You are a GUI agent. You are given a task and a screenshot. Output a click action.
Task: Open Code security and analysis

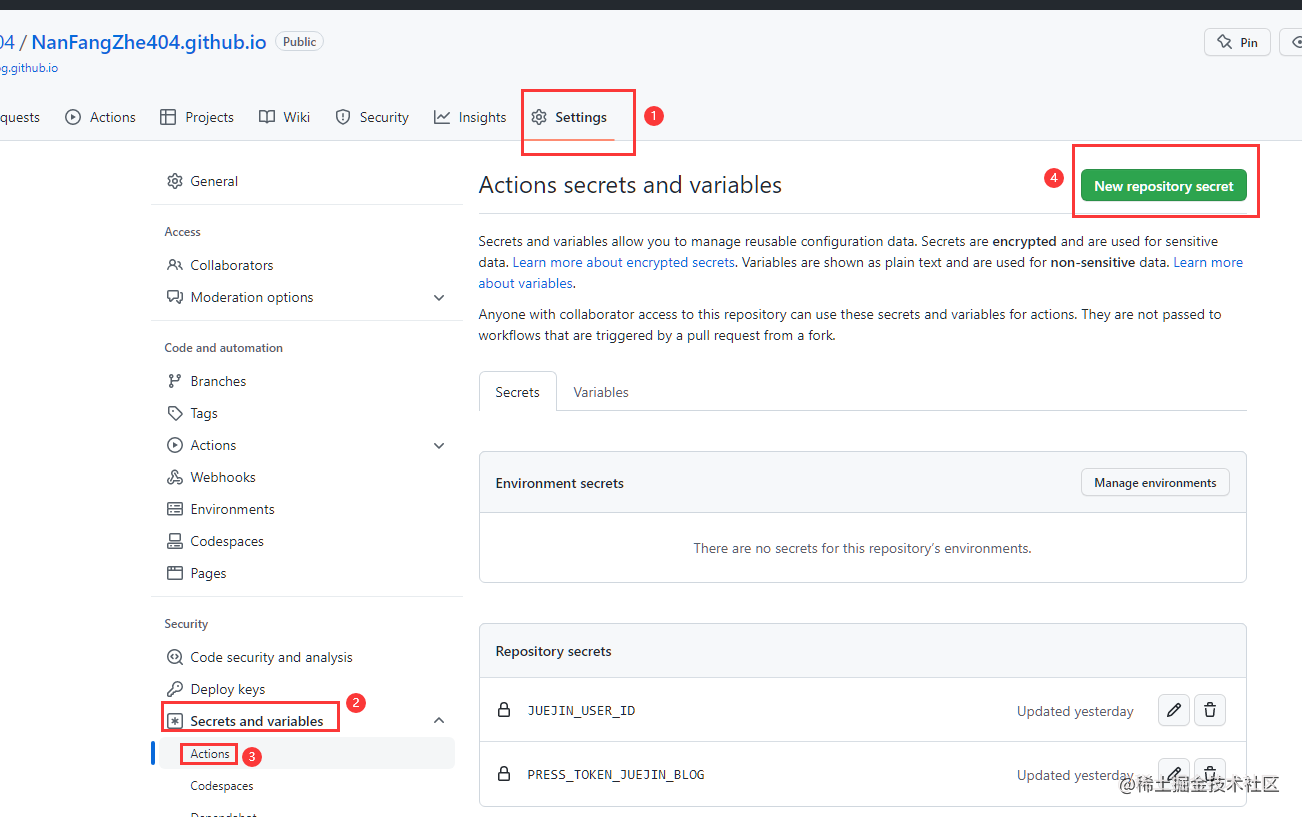(x=307, y=657)
